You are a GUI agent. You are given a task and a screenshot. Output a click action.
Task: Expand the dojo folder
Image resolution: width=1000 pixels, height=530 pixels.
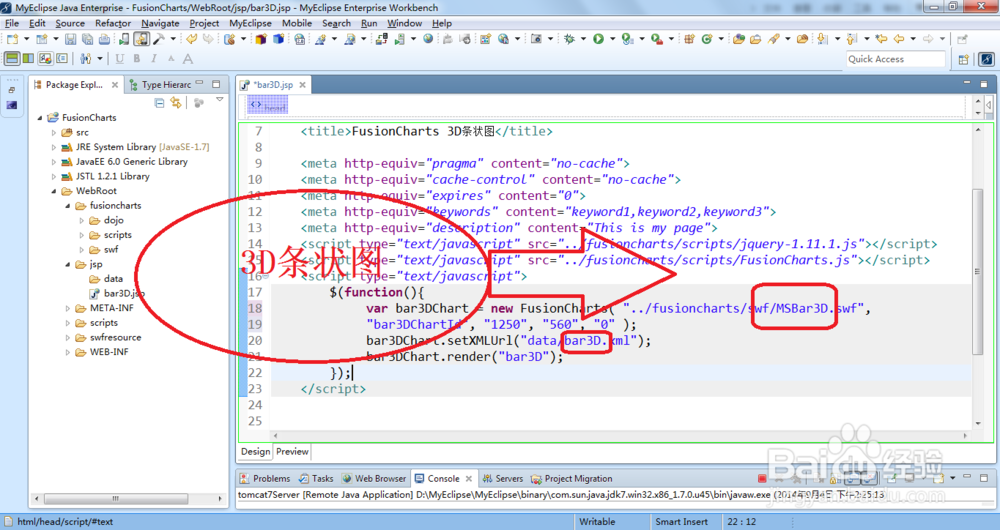click(x=82, y=221)
